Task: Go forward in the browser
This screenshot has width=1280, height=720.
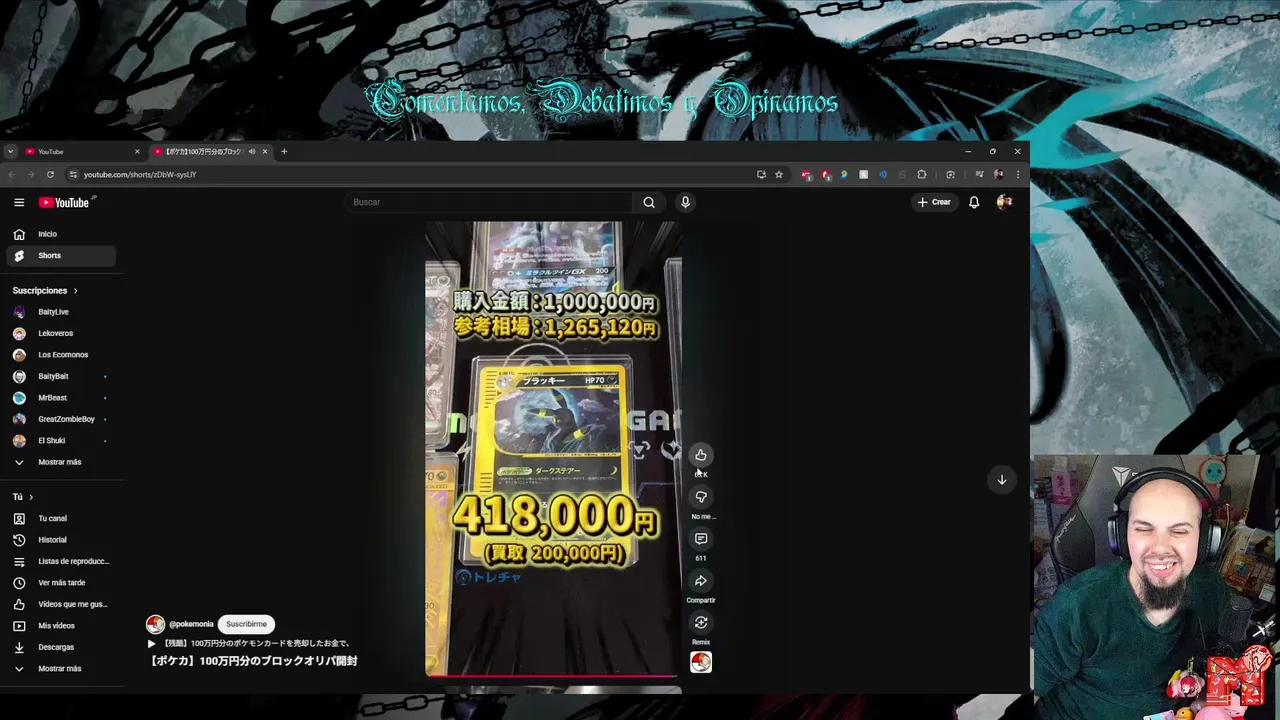Action: click(30, 174)
